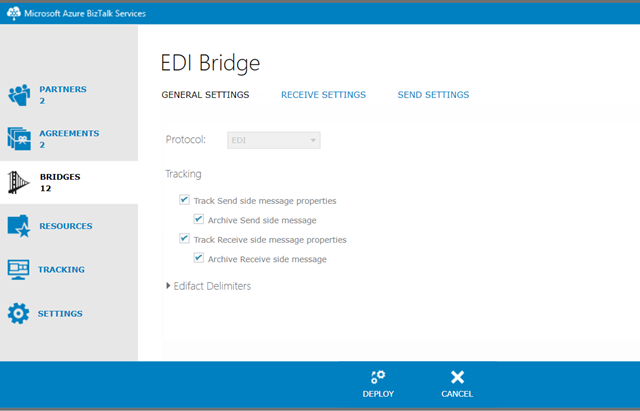Switch to the Receive Settings tab
Image resolution: width=640 pixels, height=411 pixels.
[x=323, y=95]
